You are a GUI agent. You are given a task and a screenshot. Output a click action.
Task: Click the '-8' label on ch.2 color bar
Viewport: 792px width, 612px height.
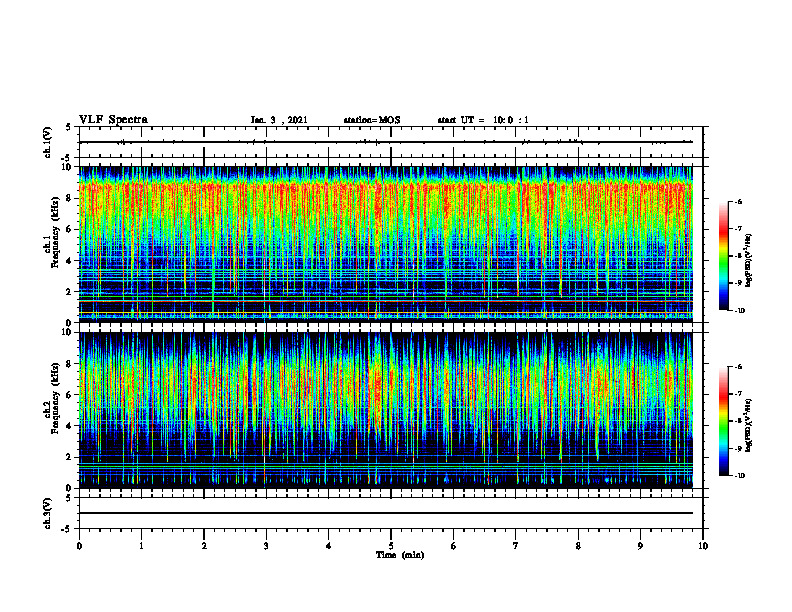[739, 421]
